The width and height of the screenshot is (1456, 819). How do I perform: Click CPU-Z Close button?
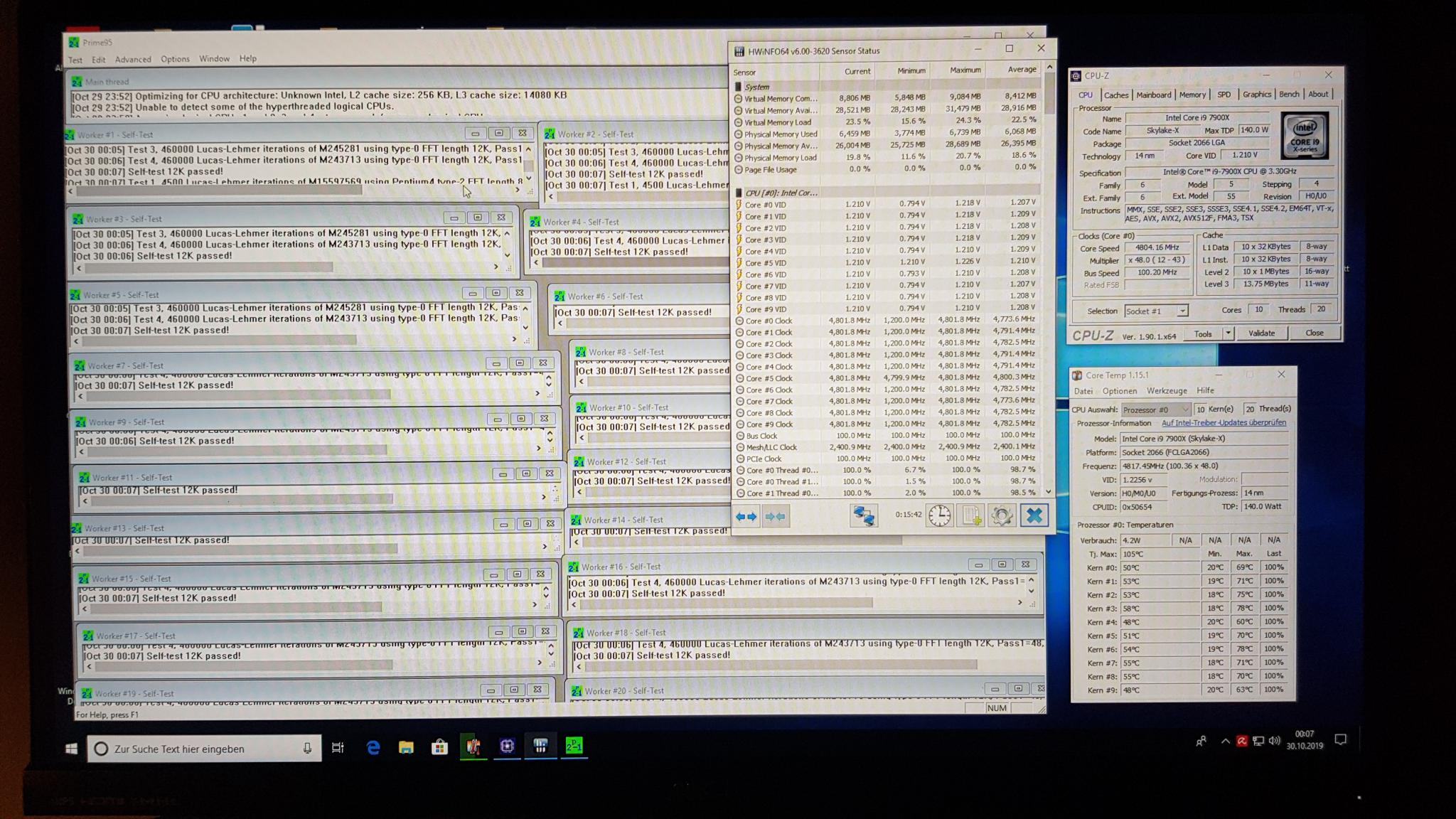[x=1315, y=333]
